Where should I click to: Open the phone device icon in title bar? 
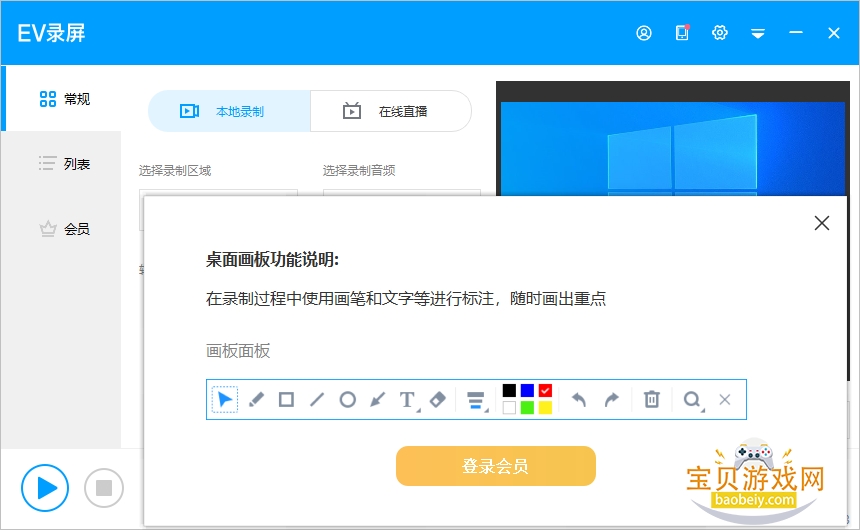(682, 33)
